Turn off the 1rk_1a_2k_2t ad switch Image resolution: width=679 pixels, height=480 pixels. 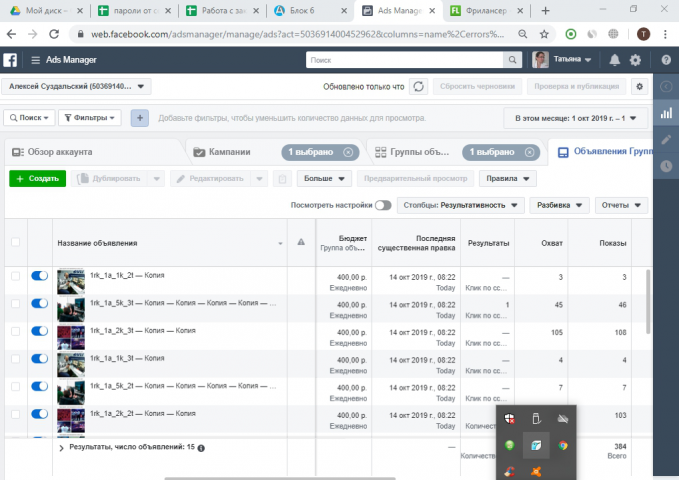pyautogui.click(x=39, y=414)
